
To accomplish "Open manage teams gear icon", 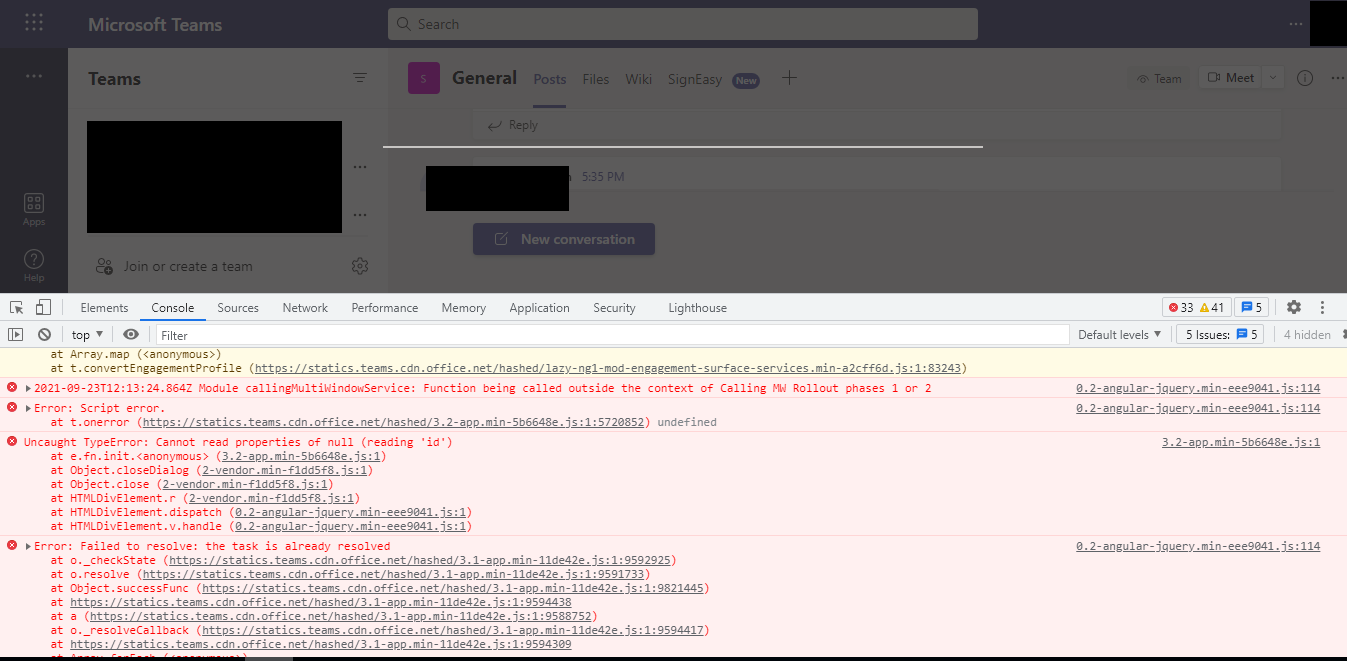I will (x=360, y=266).
